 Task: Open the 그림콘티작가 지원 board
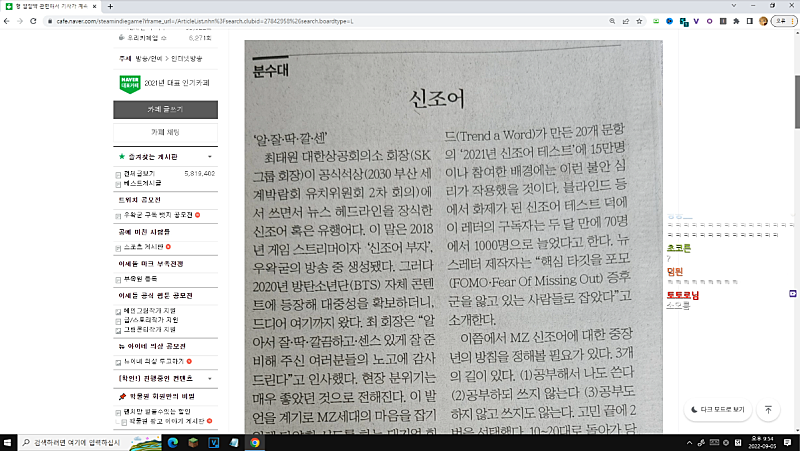[x=150, y=330]
